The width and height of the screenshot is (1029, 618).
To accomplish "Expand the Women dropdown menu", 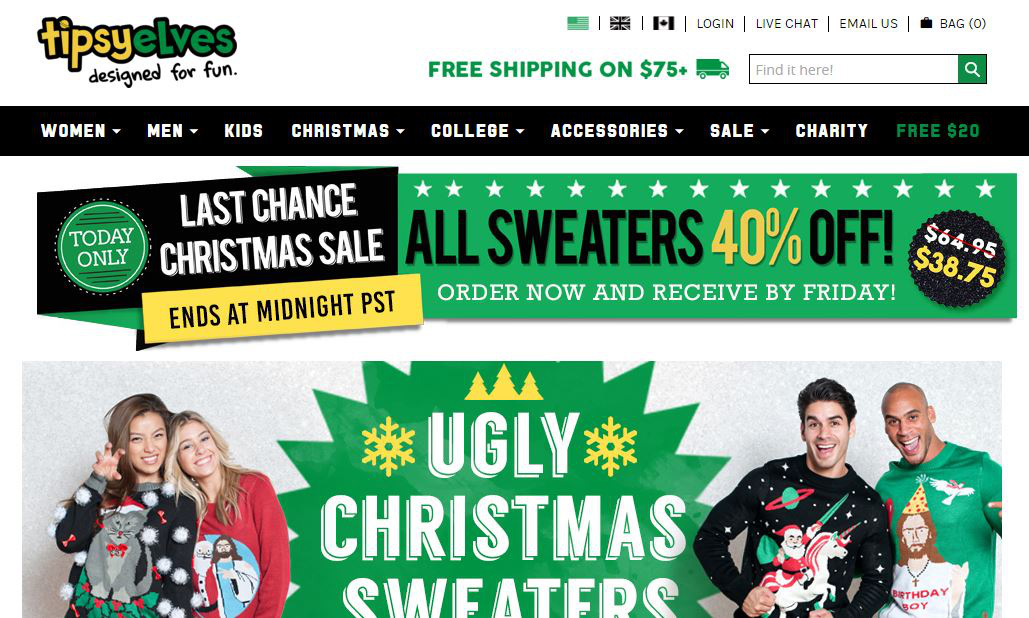I will pyautogui.click(x=81, y=131).
